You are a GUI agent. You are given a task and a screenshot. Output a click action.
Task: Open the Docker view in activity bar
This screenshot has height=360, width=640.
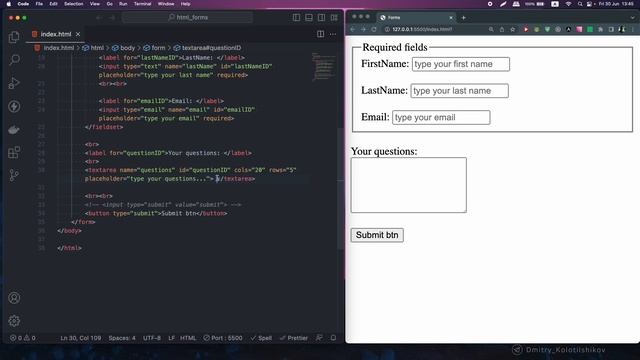pos(14,130)
